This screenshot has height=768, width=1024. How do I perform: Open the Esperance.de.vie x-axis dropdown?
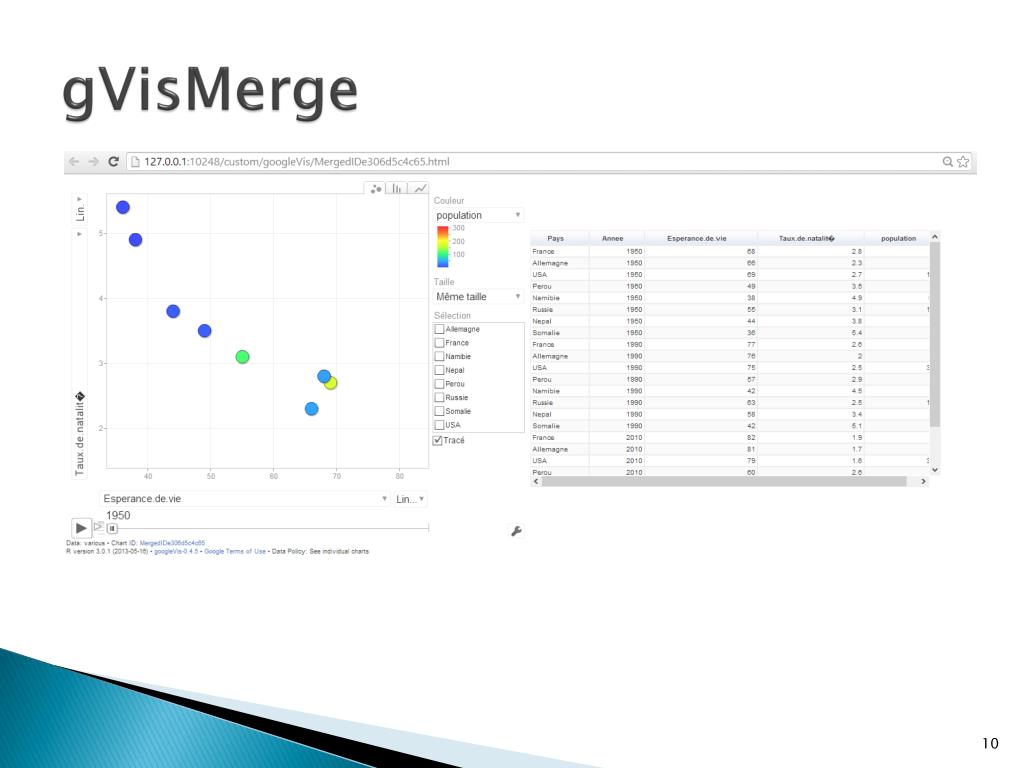pyautogui.click(x=245, y=499)
